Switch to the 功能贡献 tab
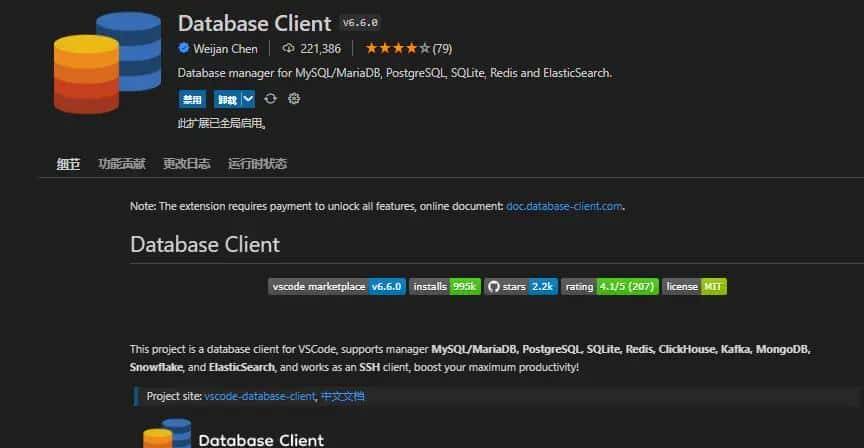The width and height of the screenshot is (864, 448). point(122,164)
